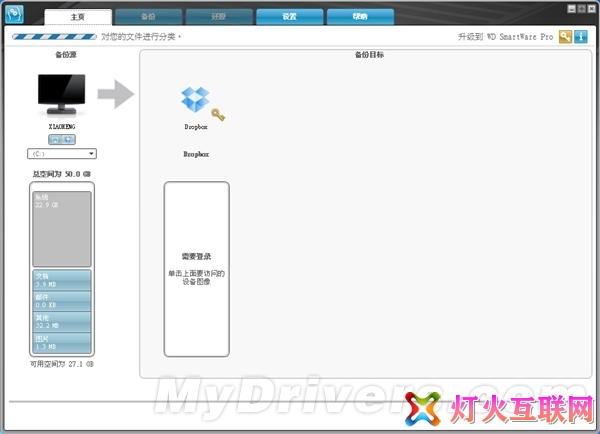The image size is (600, 434).
Task: Click the yellow key upgrade icon
Action: pyautogui.click(x=565, y=36)
